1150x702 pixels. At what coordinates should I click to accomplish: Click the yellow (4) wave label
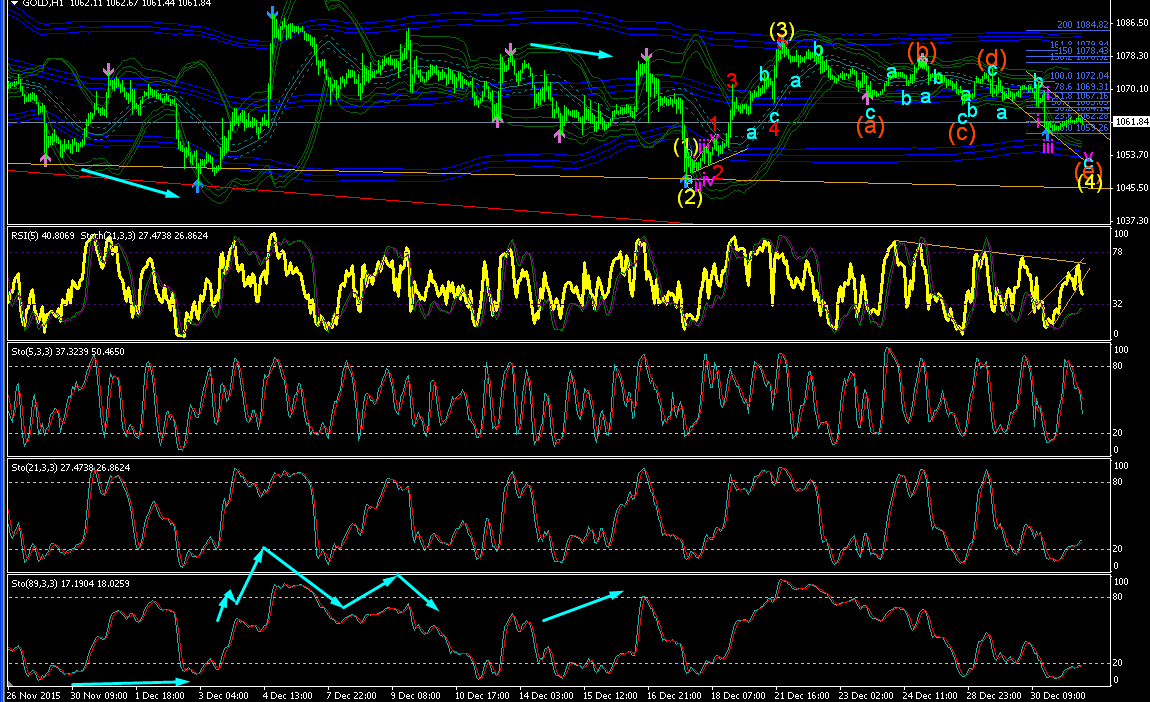1090,182
